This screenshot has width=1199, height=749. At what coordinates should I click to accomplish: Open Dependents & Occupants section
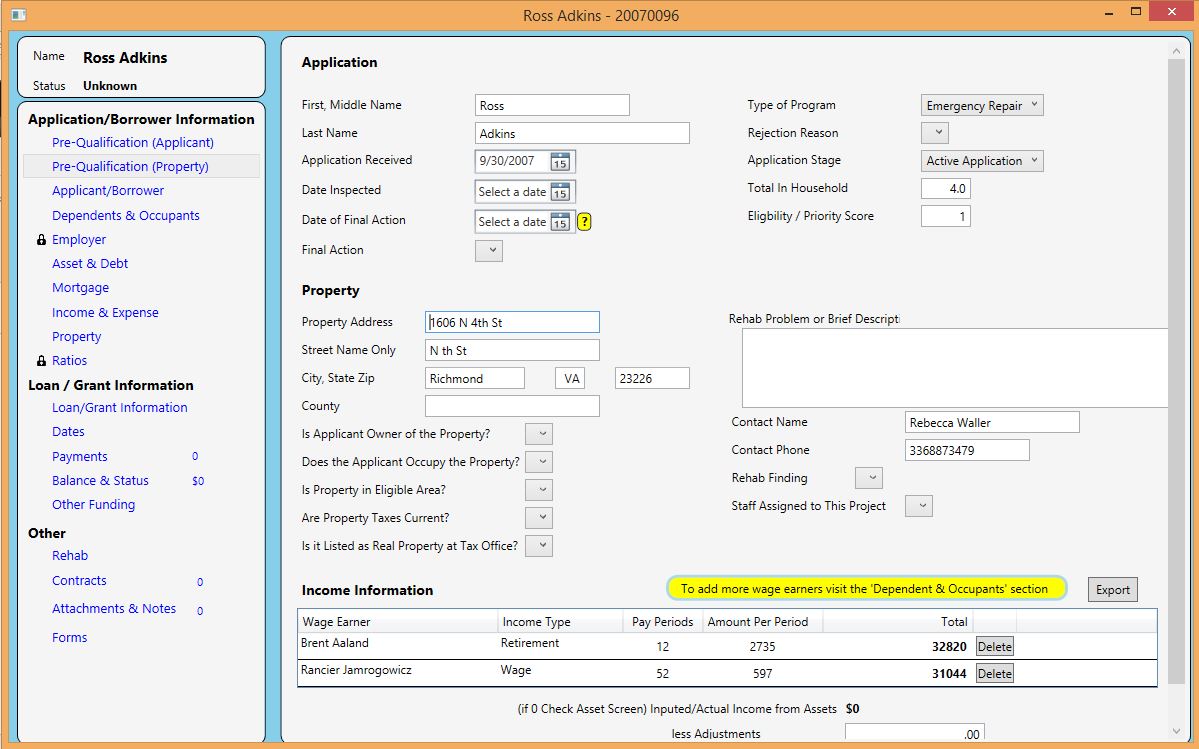[x=125, y=216]
